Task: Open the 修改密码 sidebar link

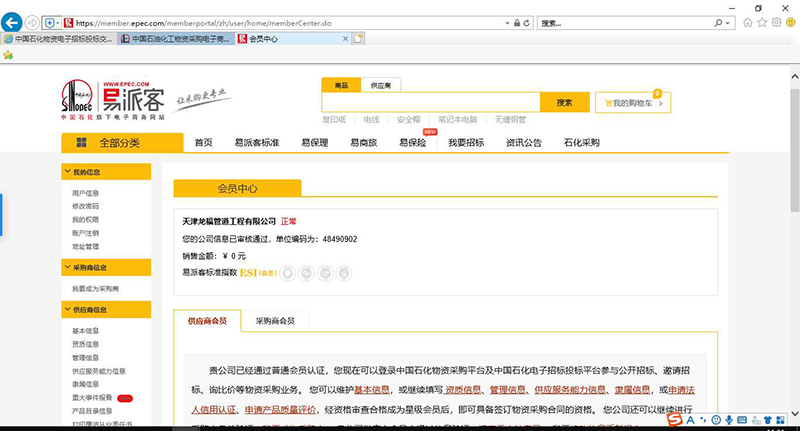Action: 86,207
